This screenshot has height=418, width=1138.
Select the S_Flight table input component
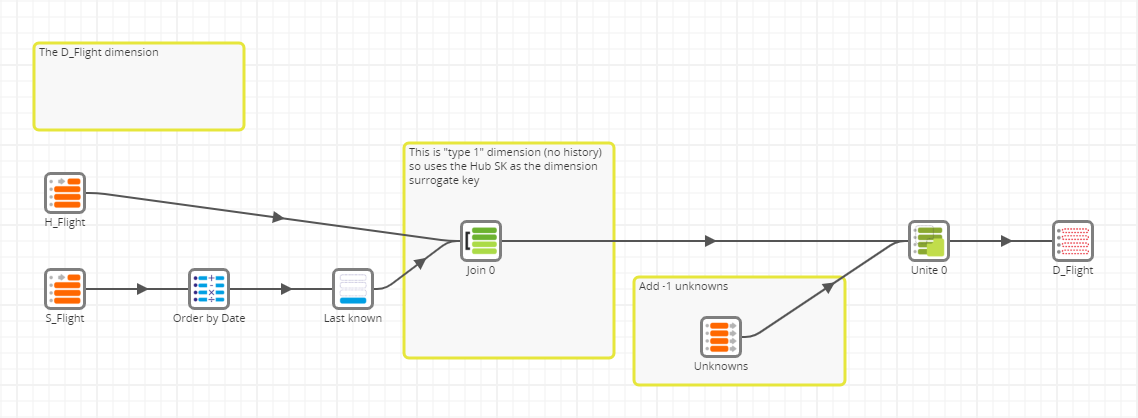click(65, 289)
